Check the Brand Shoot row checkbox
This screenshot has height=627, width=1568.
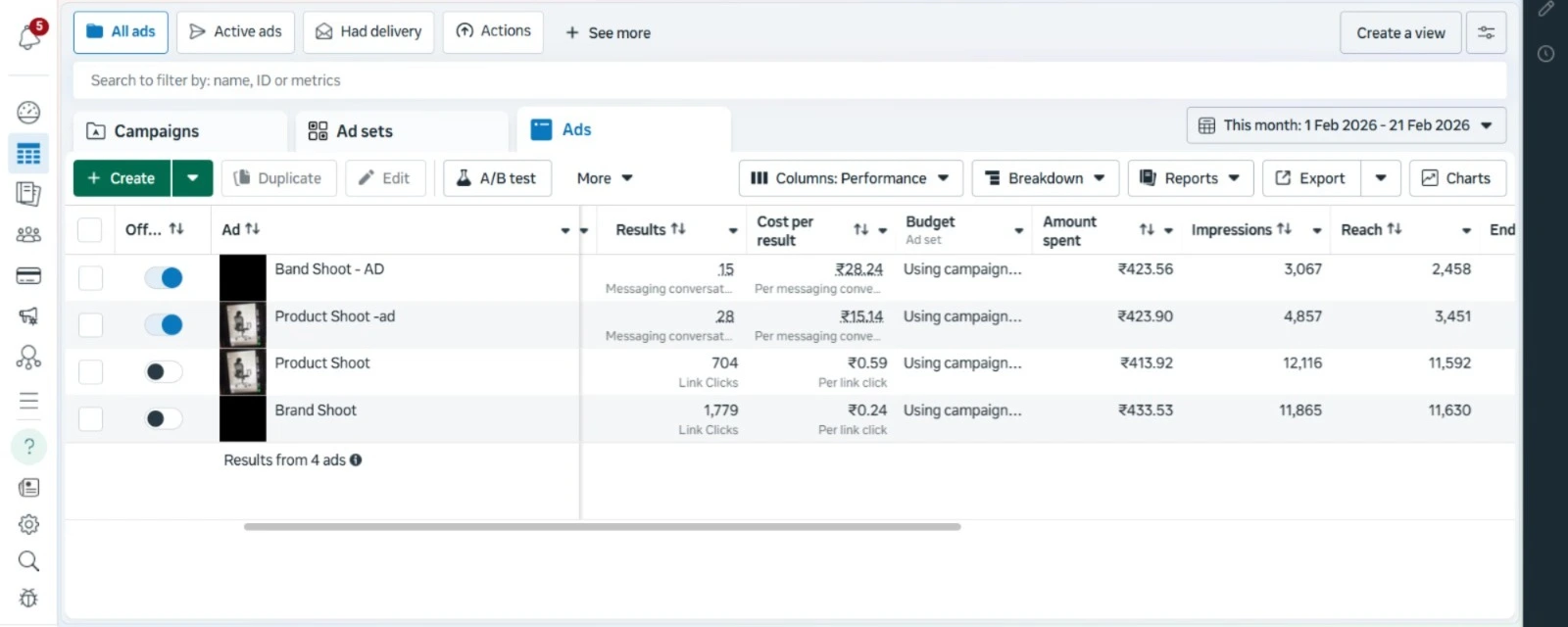pyautogui.click(x=90, y=418)
